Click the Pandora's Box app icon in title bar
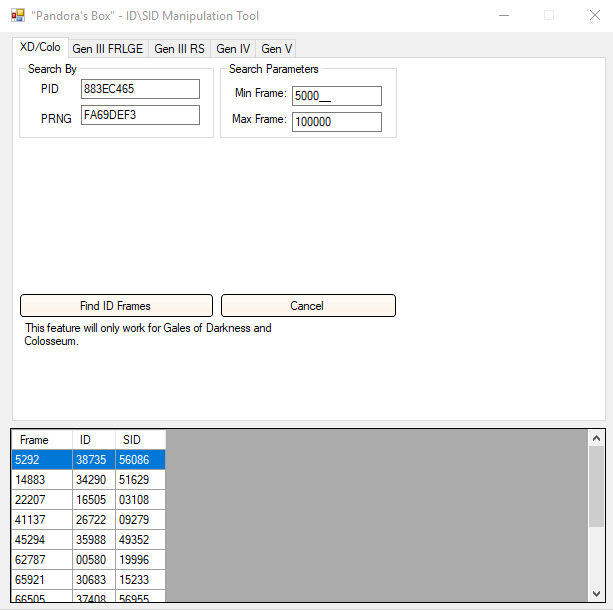The width and height of the screenshot is (613, 610). (18, 16)
